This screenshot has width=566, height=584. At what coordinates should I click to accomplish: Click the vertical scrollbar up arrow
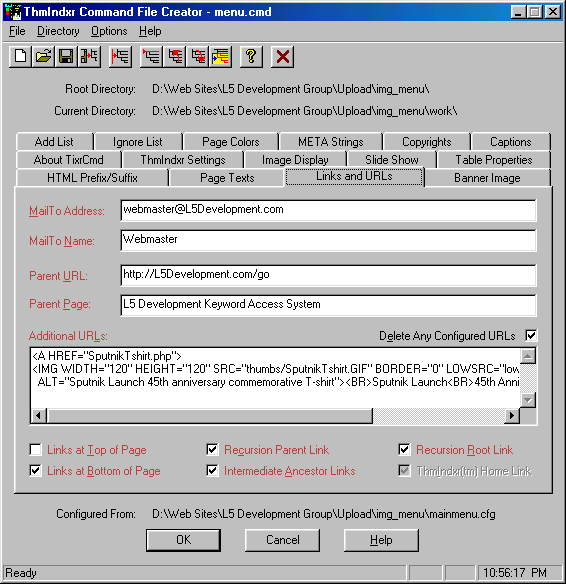pos(528,356)
